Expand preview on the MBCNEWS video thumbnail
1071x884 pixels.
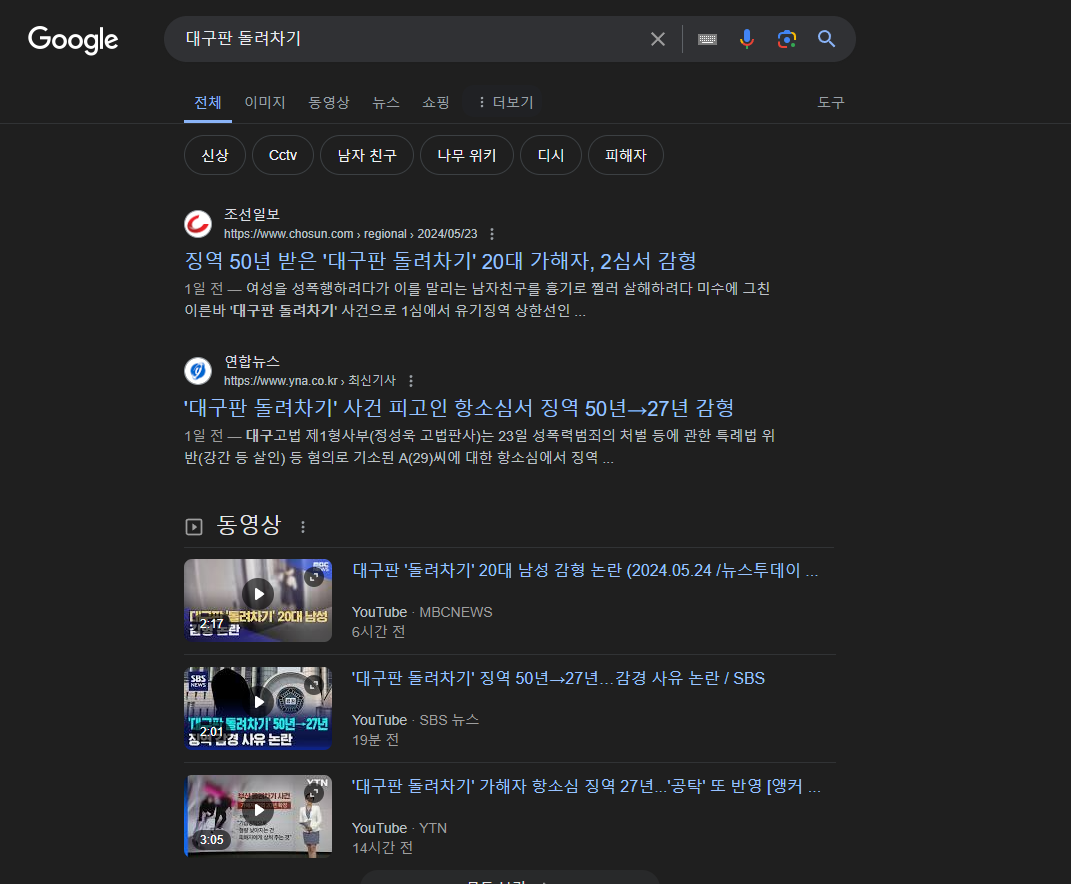[314, 577]
